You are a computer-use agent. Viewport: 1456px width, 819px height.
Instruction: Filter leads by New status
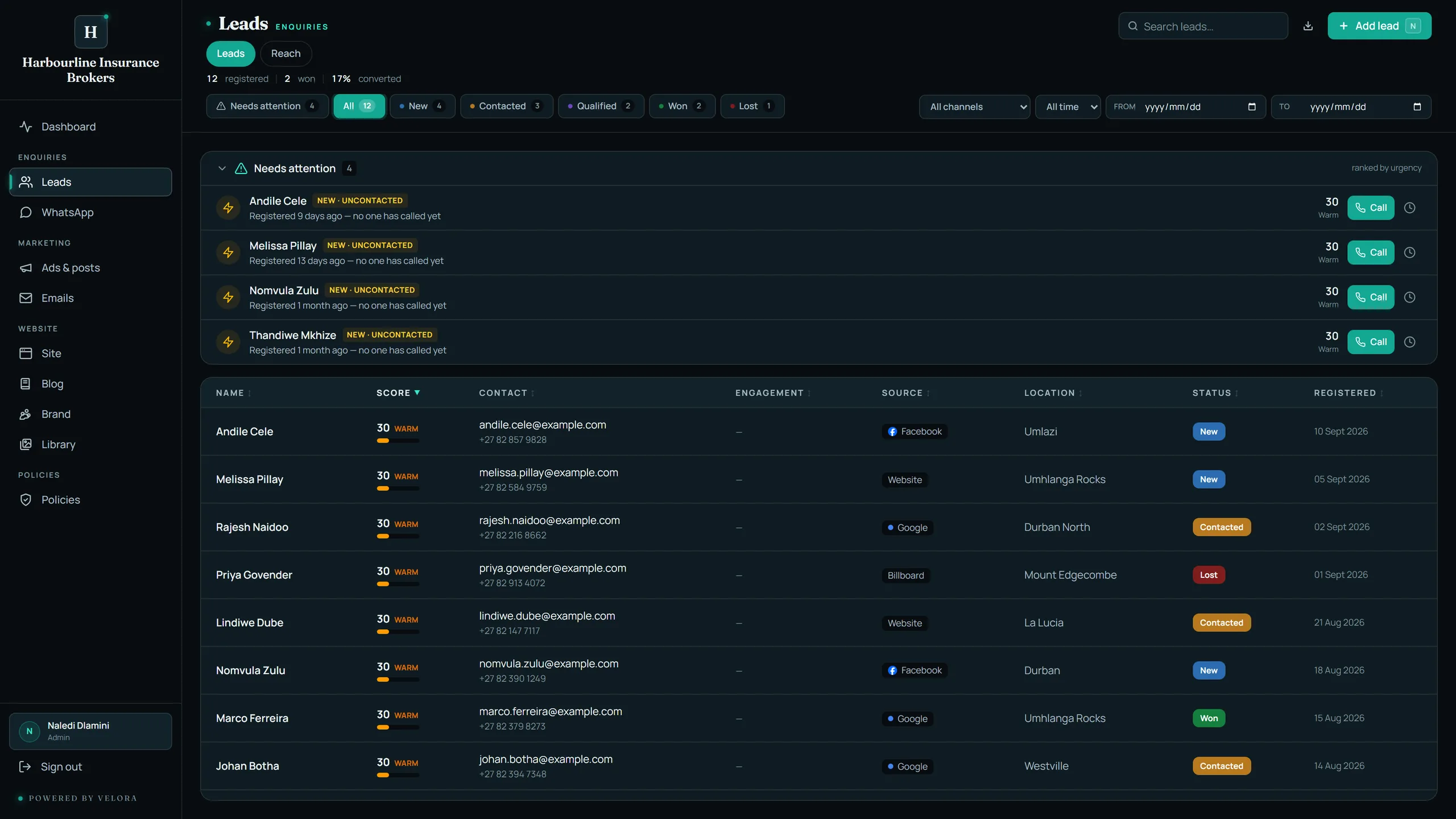(x=422, y=106)
